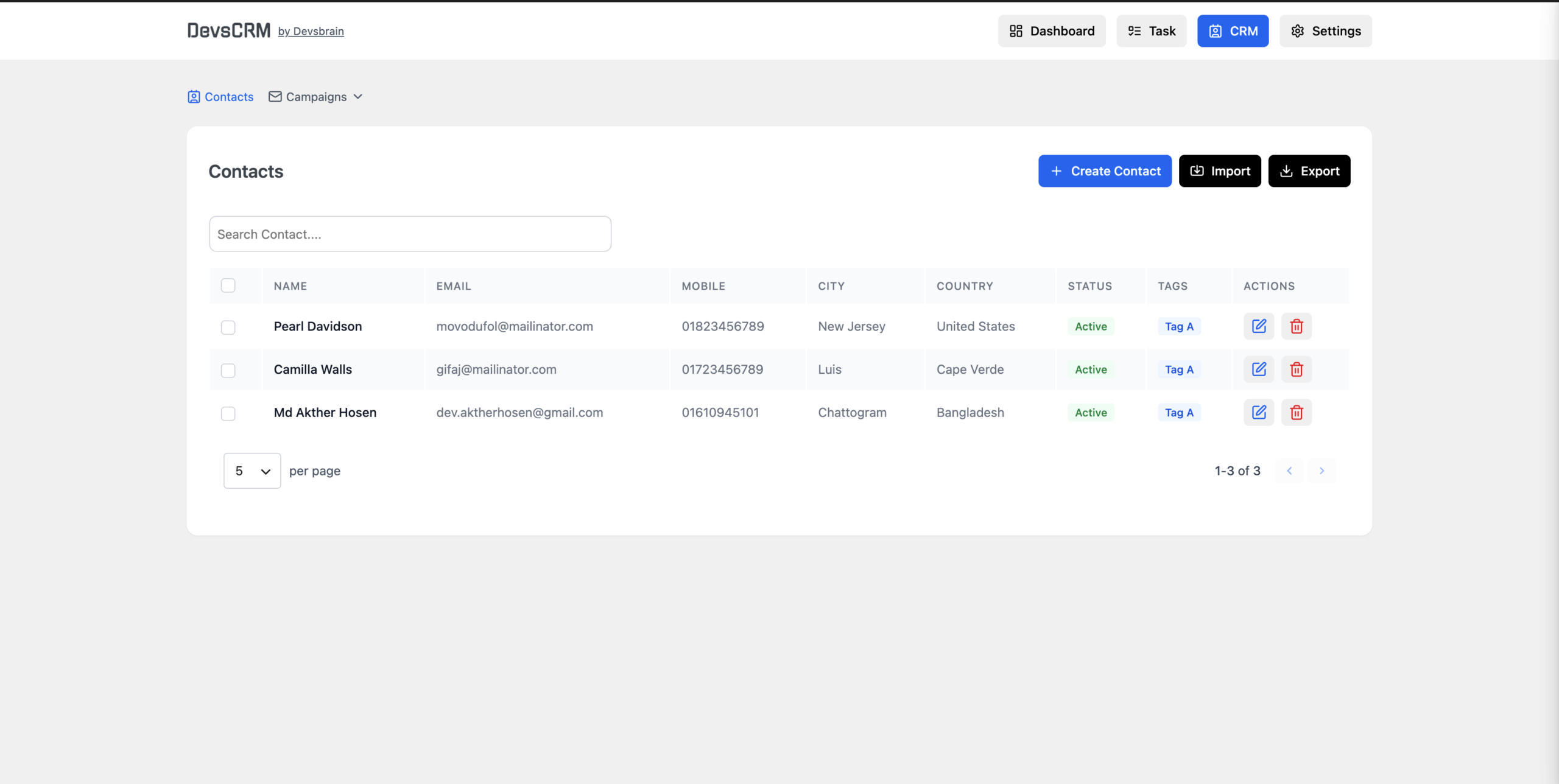The image size is (1559, 784).
Task: Open the Task nav item
Action: click(1151, 31)
